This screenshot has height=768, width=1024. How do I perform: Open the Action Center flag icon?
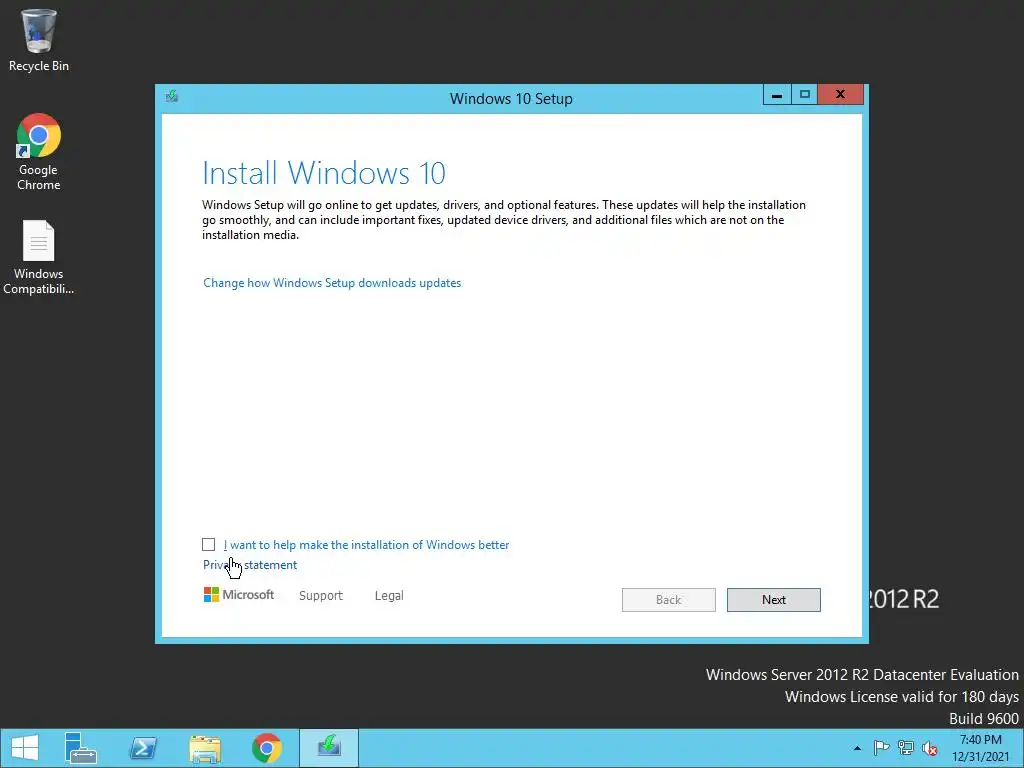point(881,748)
